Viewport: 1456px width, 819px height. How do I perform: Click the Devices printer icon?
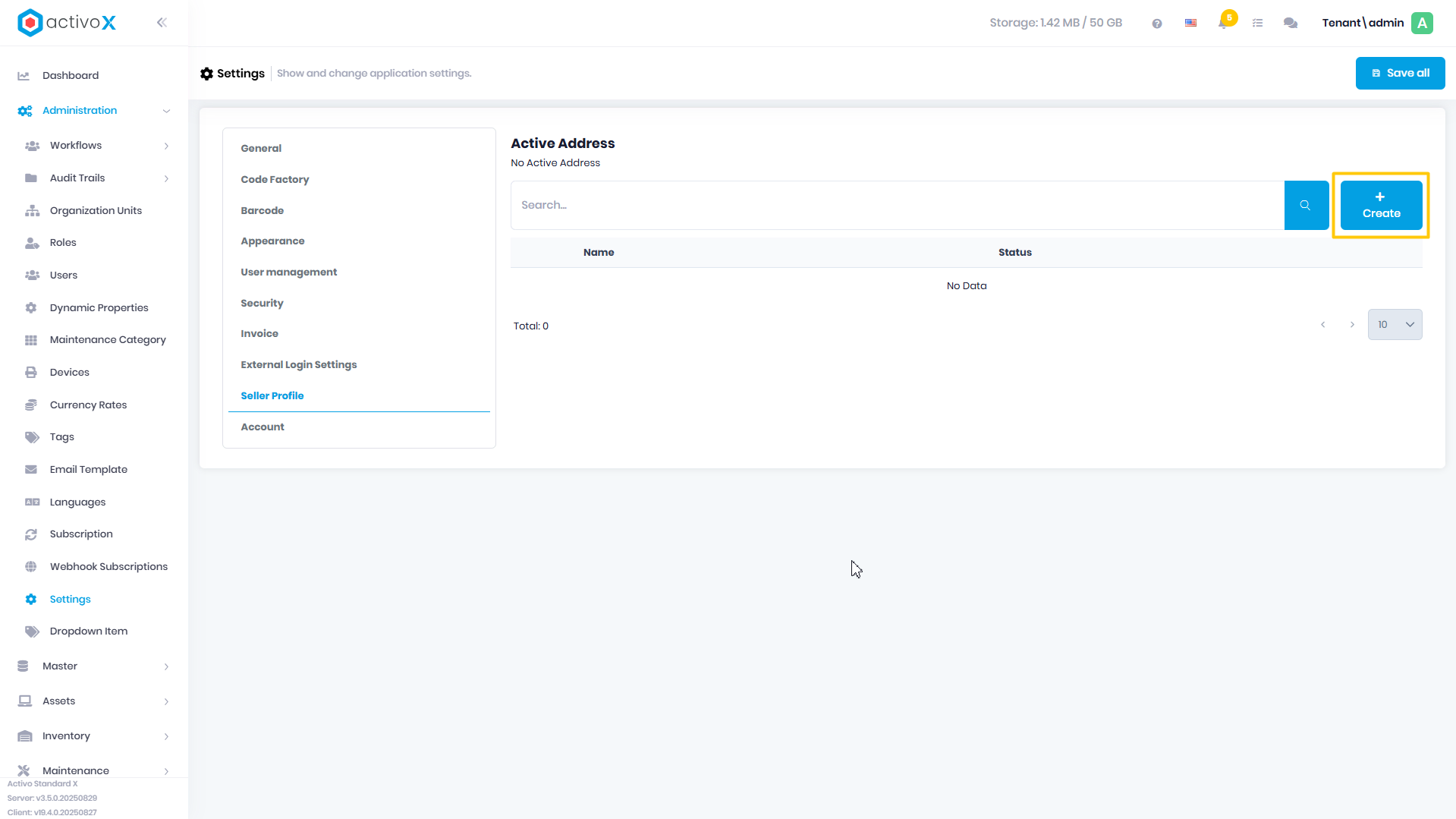coord(31,373)
